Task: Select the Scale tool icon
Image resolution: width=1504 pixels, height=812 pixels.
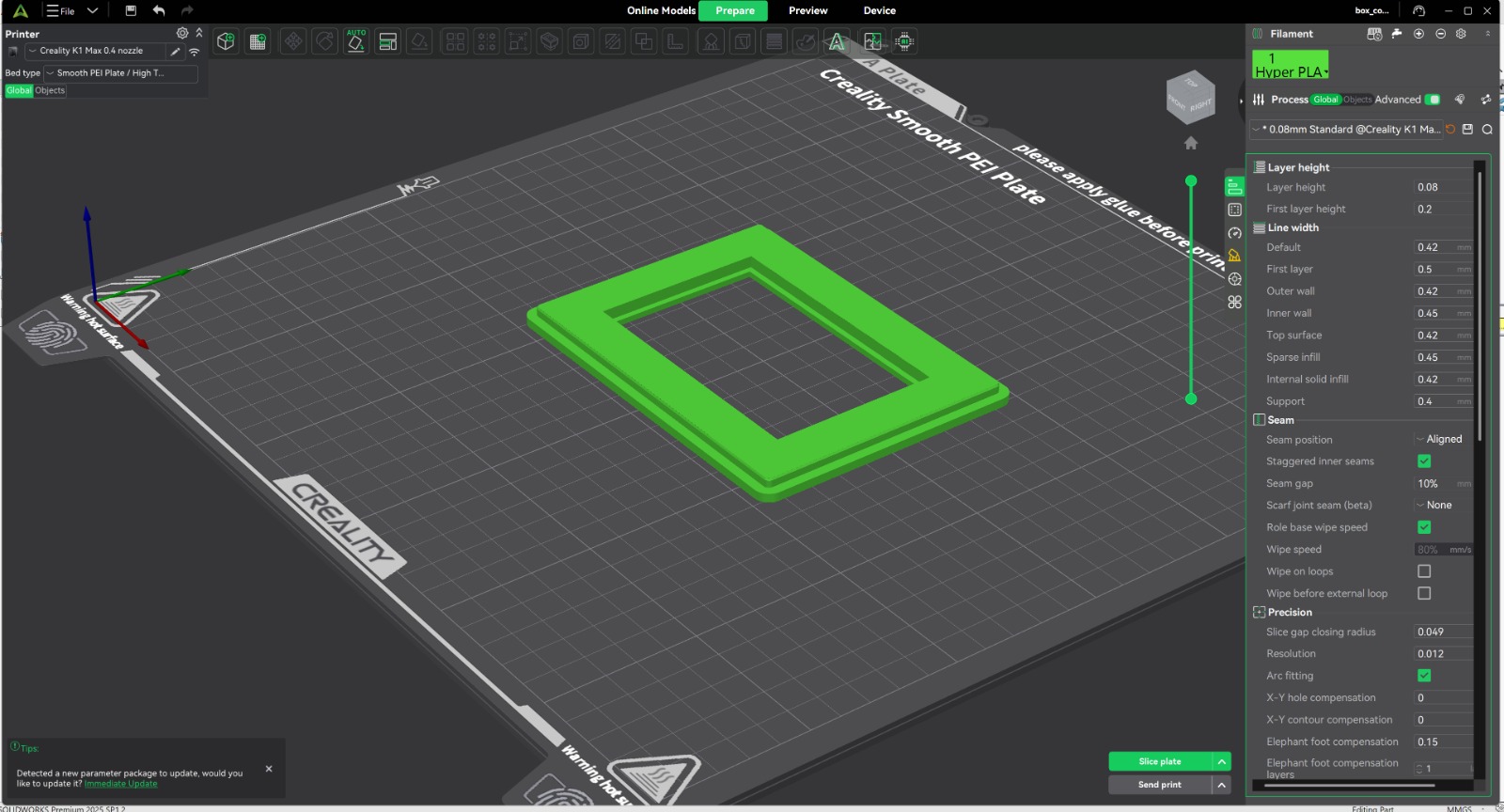Action: point(518,41)
